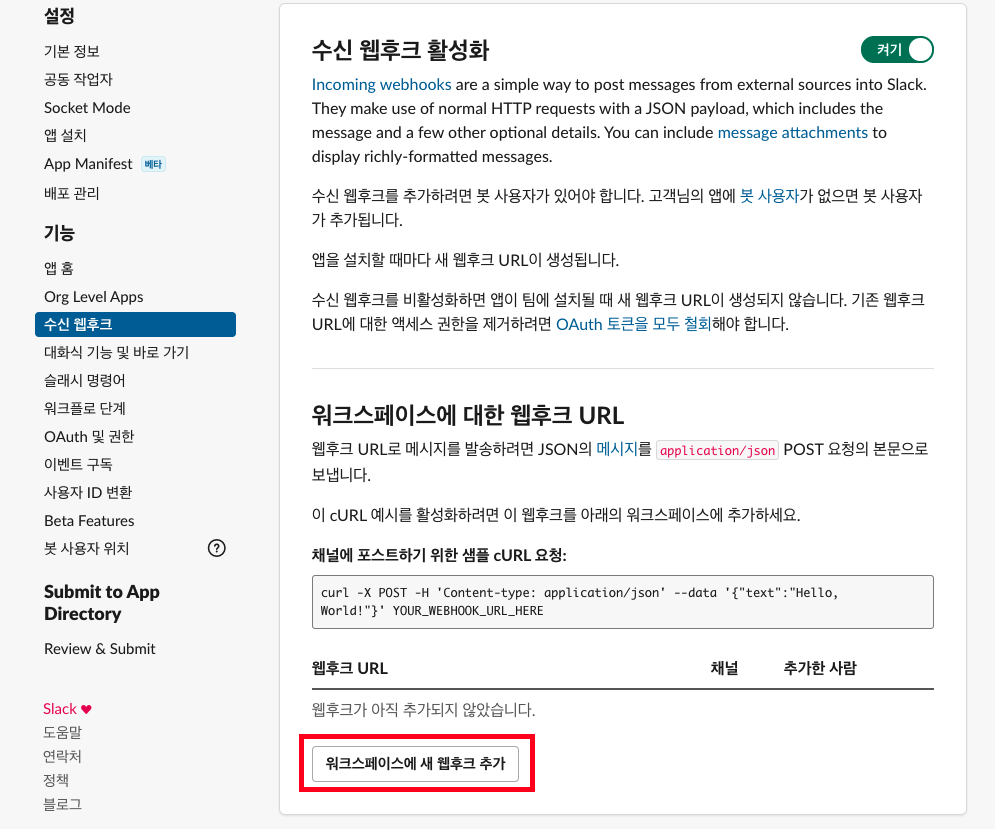
Task: Click the 메시지 link in webhook URL section
Action: (x=617, y=449)
